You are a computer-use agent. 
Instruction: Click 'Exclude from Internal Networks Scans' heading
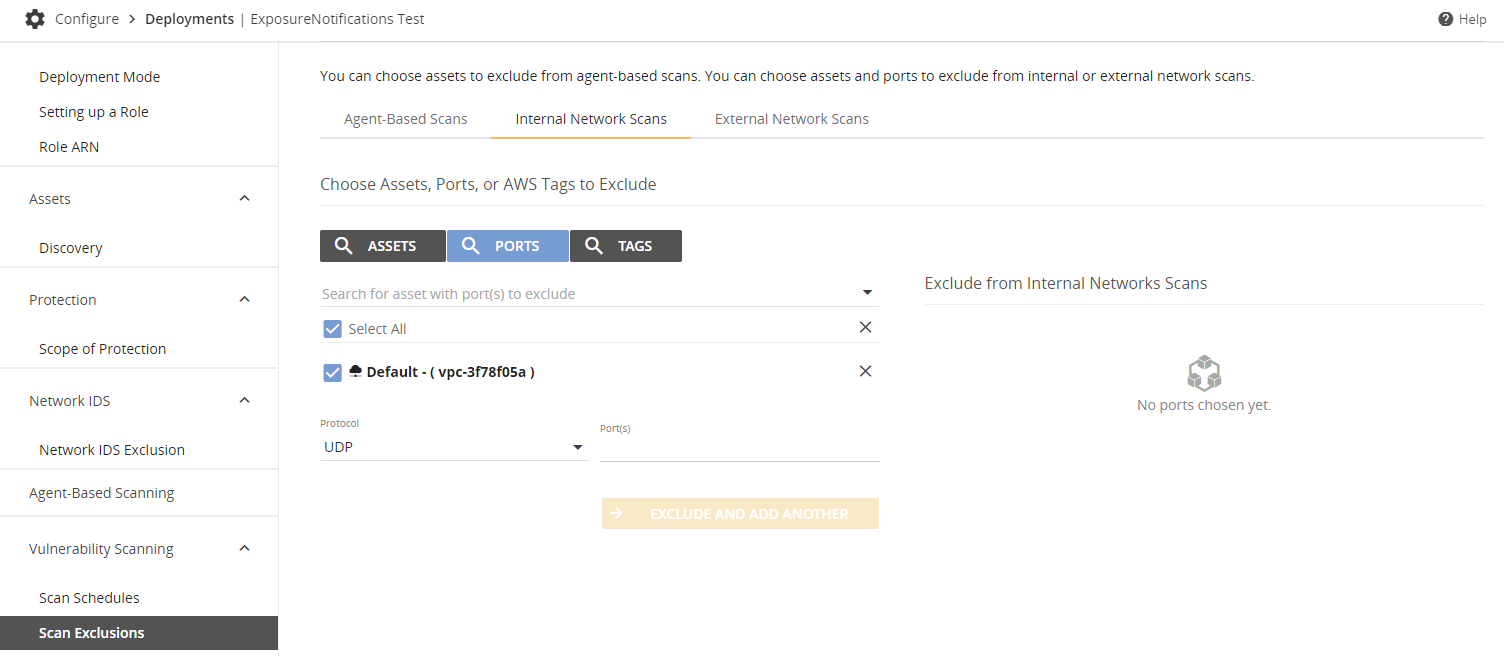click(x=1066, y=283)
